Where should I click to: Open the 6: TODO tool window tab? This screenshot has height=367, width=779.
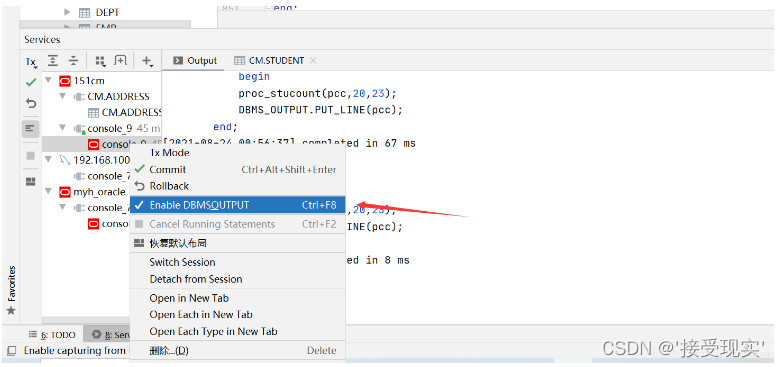coord(52,335)
